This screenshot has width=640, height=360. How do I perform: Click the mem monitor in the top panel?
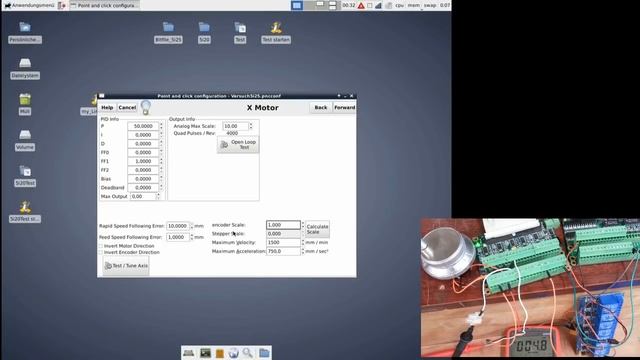click(x=413, y=5)
